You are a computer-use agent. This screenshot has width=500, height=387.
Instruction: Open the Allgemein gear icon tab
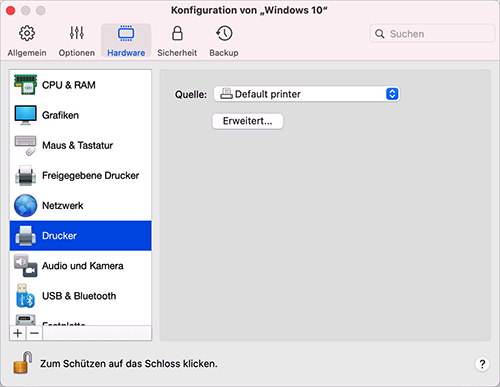(27, 33)
